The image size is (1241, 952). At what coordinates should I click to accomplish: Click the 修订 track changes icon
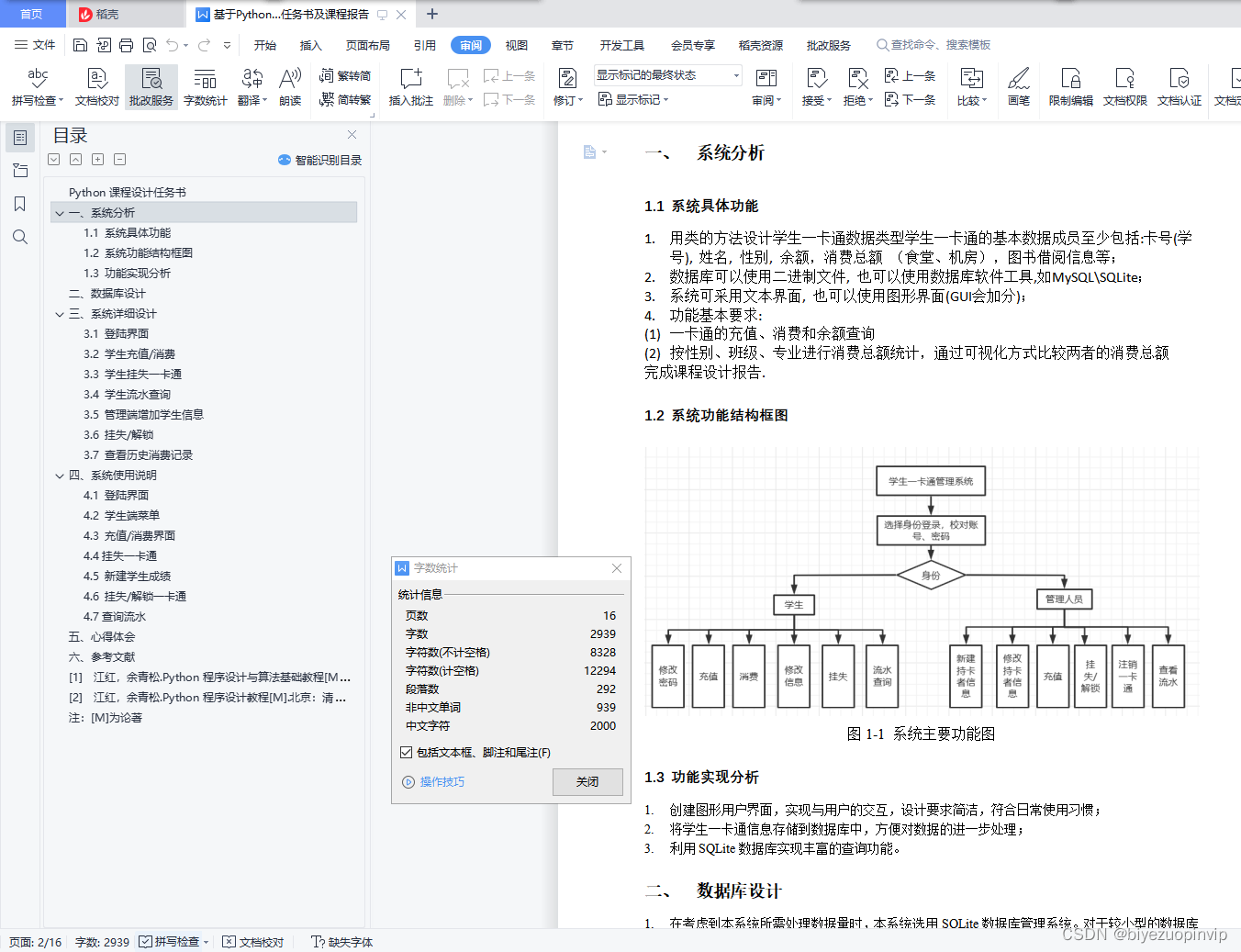[567, 78]
